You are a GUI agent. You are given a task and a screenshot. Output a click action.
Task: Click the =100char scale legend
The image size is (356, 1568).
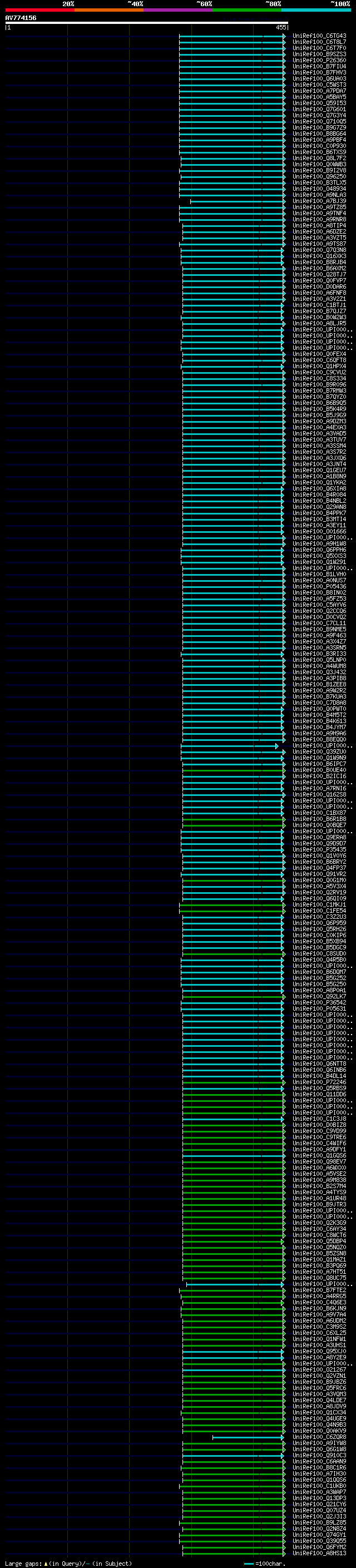pos(265,1564)
